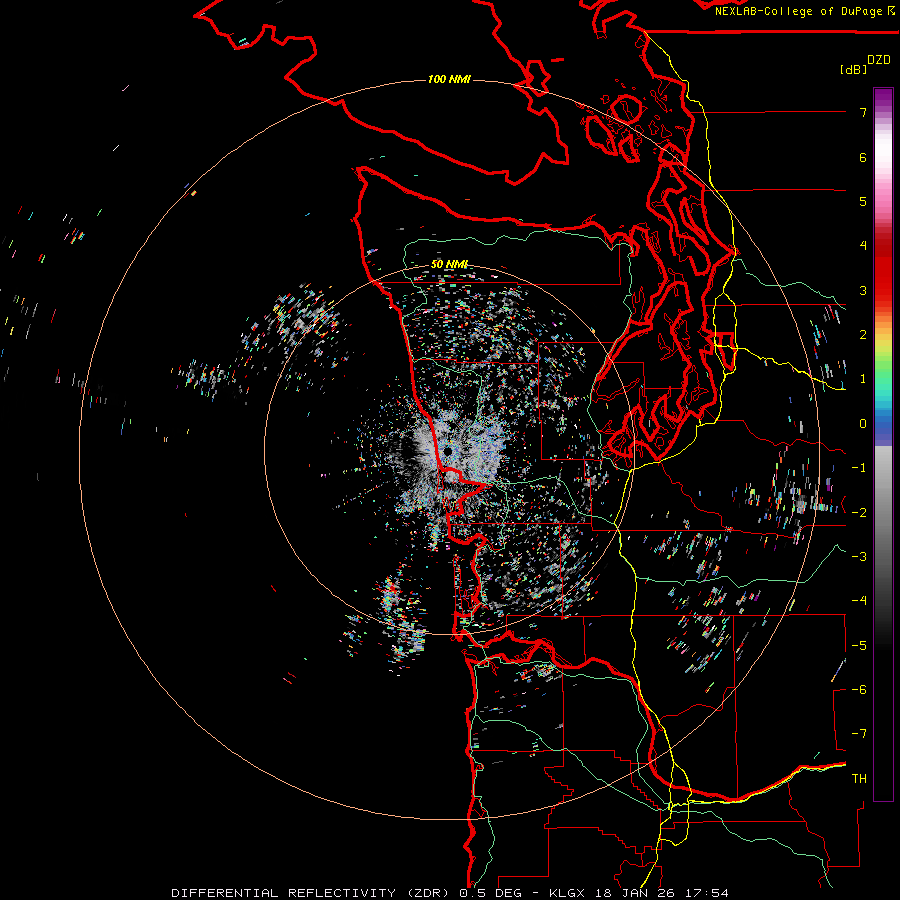This screenshot has height=900, width=900.
Task: Click the 1 value on color scale
Action: 863,379
